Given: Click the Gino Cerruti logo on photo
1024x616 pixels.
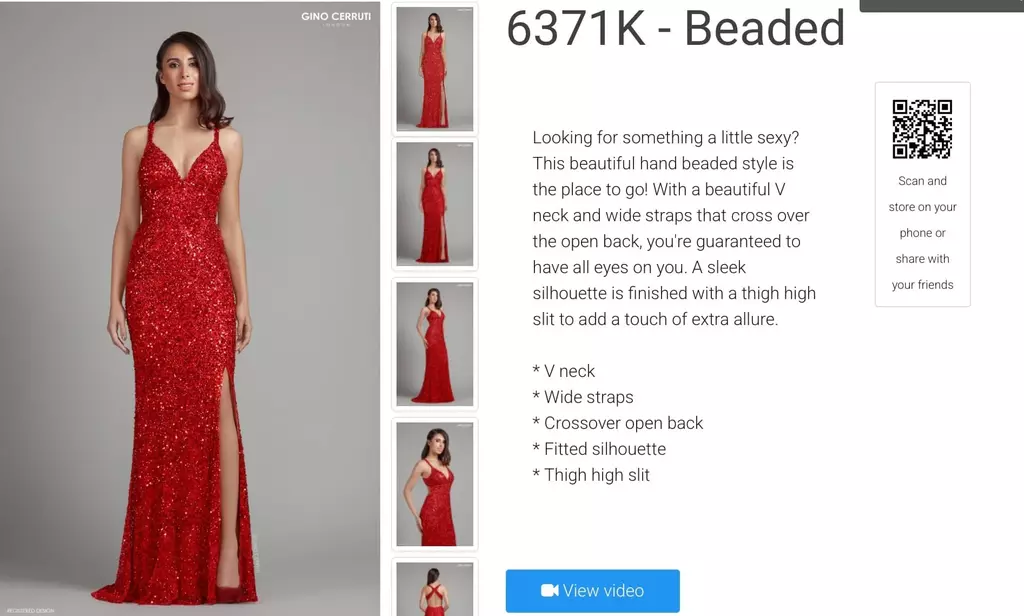Looking at the screenshot, I should (x=336, y=18).
